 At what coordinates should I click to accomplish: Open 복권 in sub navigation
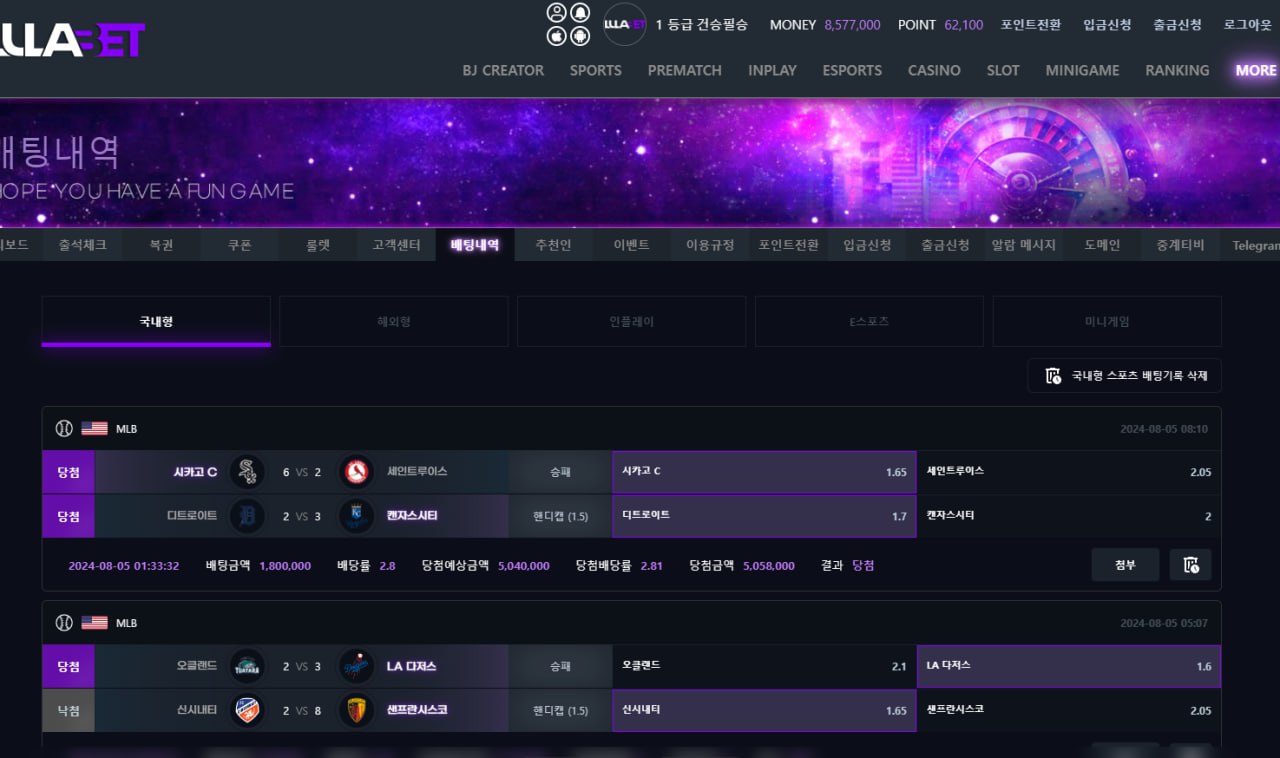[x=161, y=245]
